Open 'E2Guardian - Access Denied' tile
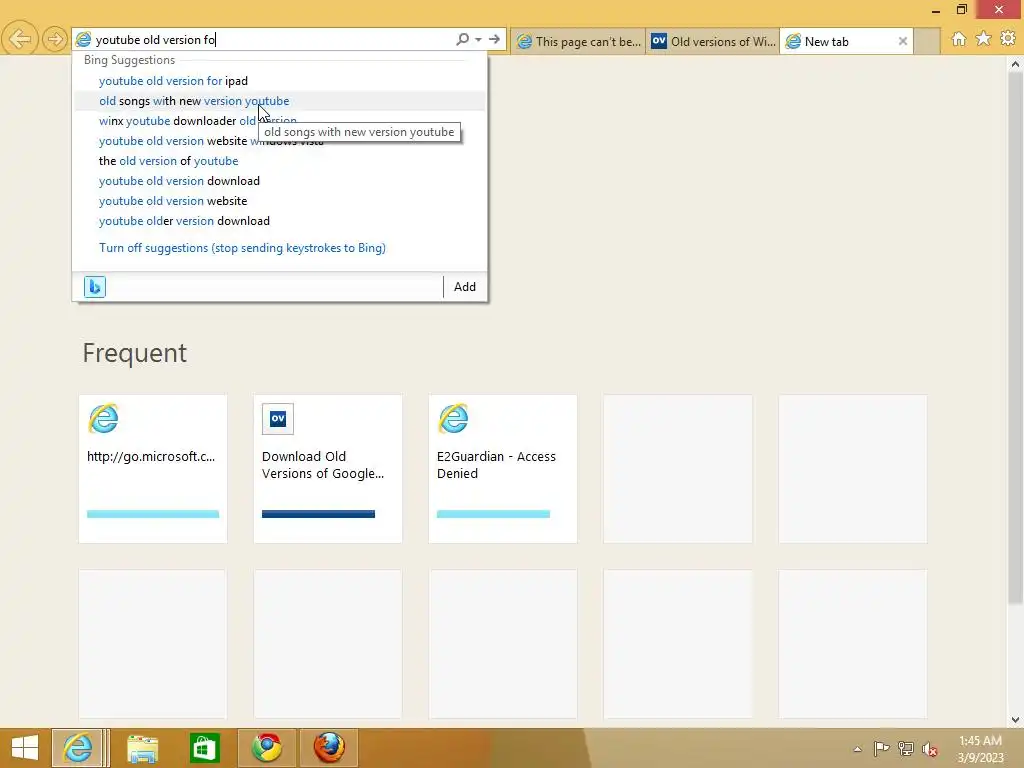 pos(503,469)
